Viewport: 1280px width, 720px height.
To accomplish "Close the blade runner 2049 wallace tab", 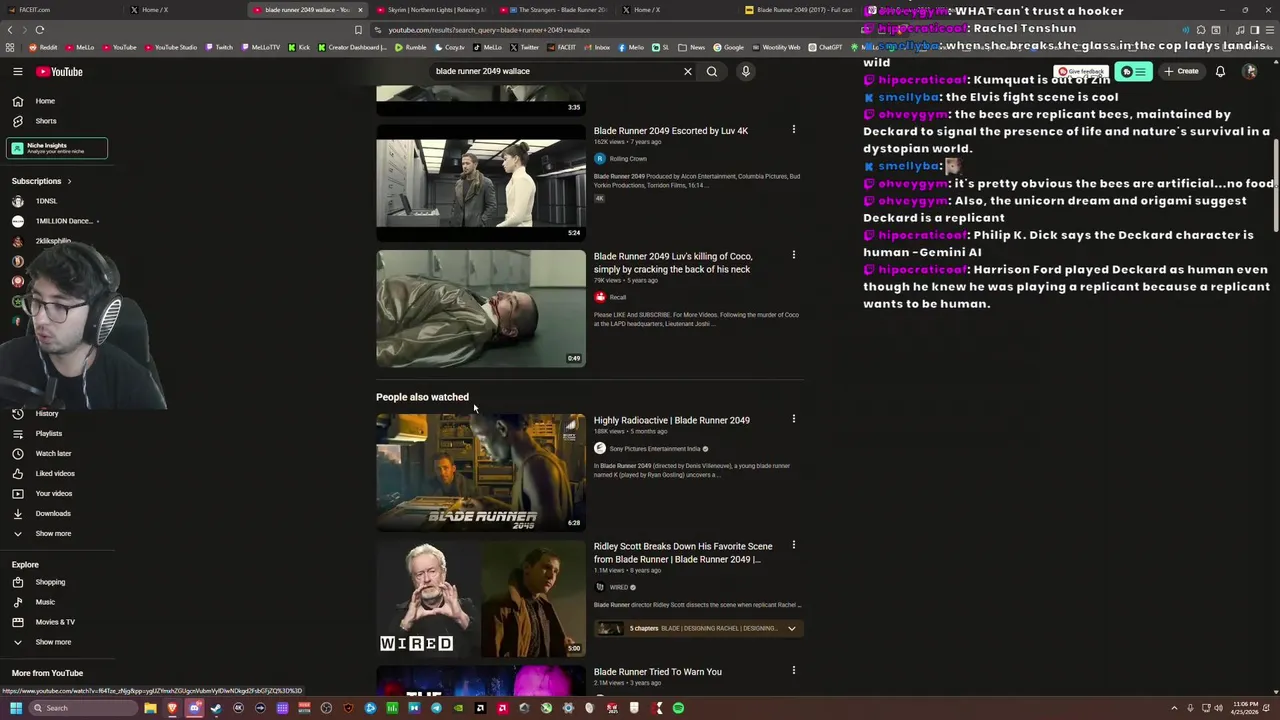I will (360, 10).
